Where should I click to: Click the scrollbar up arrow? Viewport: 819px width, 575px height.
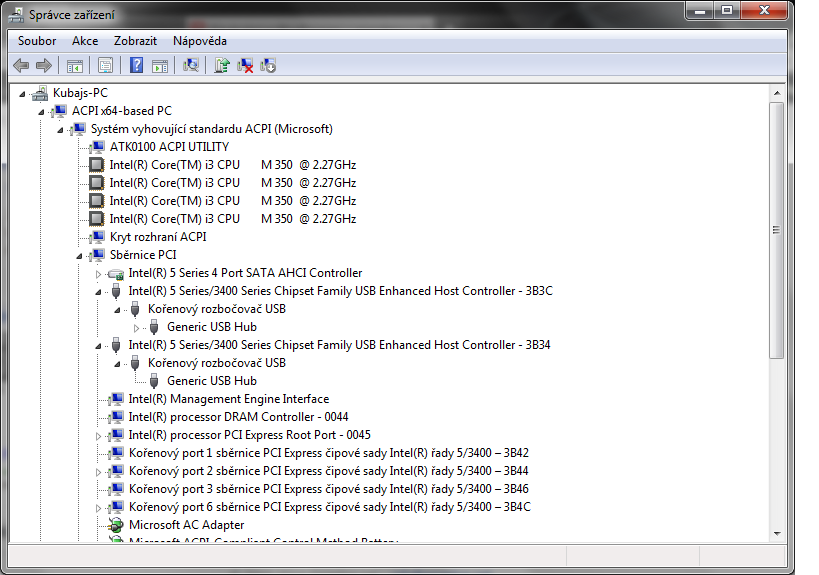coord(777,93)
